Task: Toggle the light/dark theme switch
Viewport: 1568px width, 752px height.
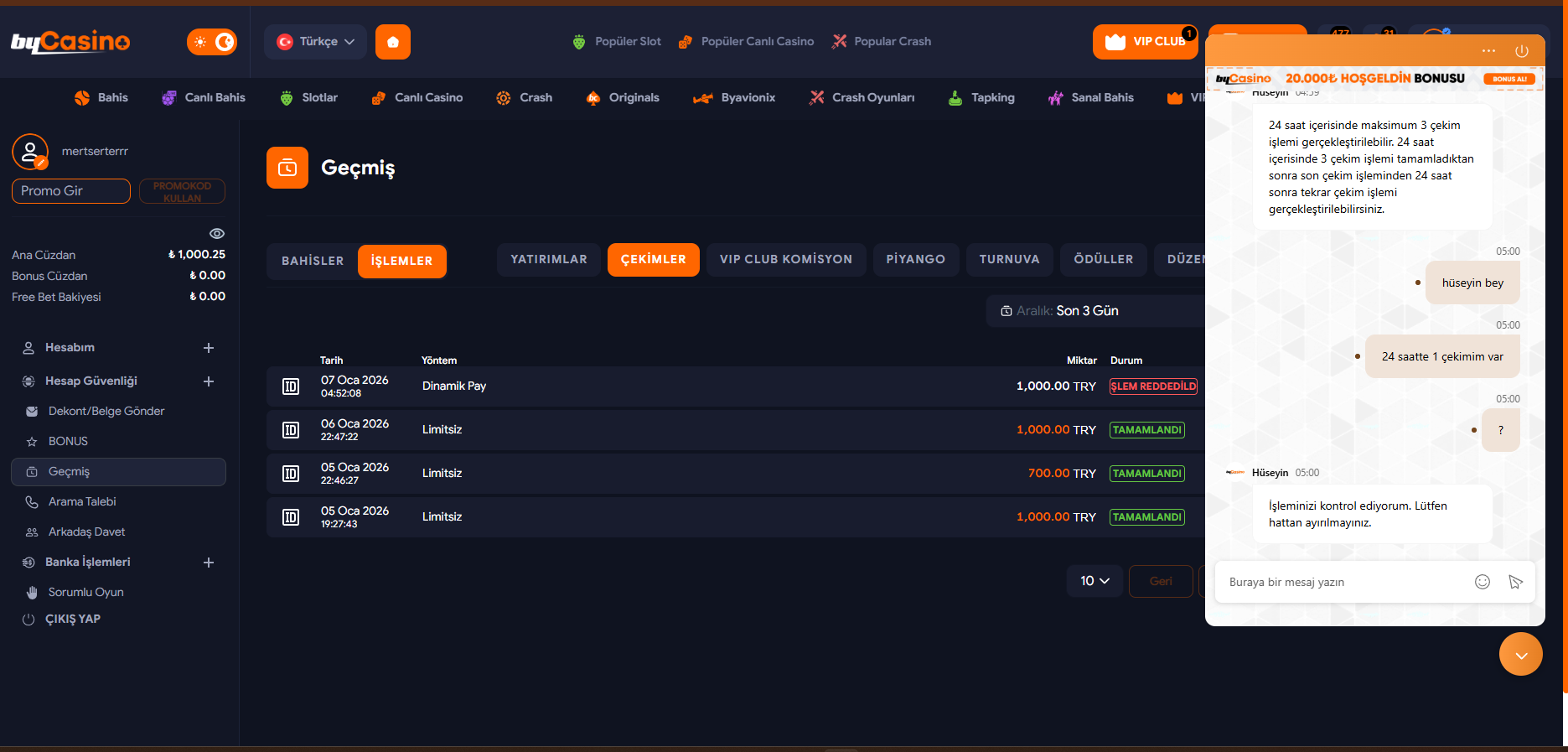Action: tap(212, 42)
